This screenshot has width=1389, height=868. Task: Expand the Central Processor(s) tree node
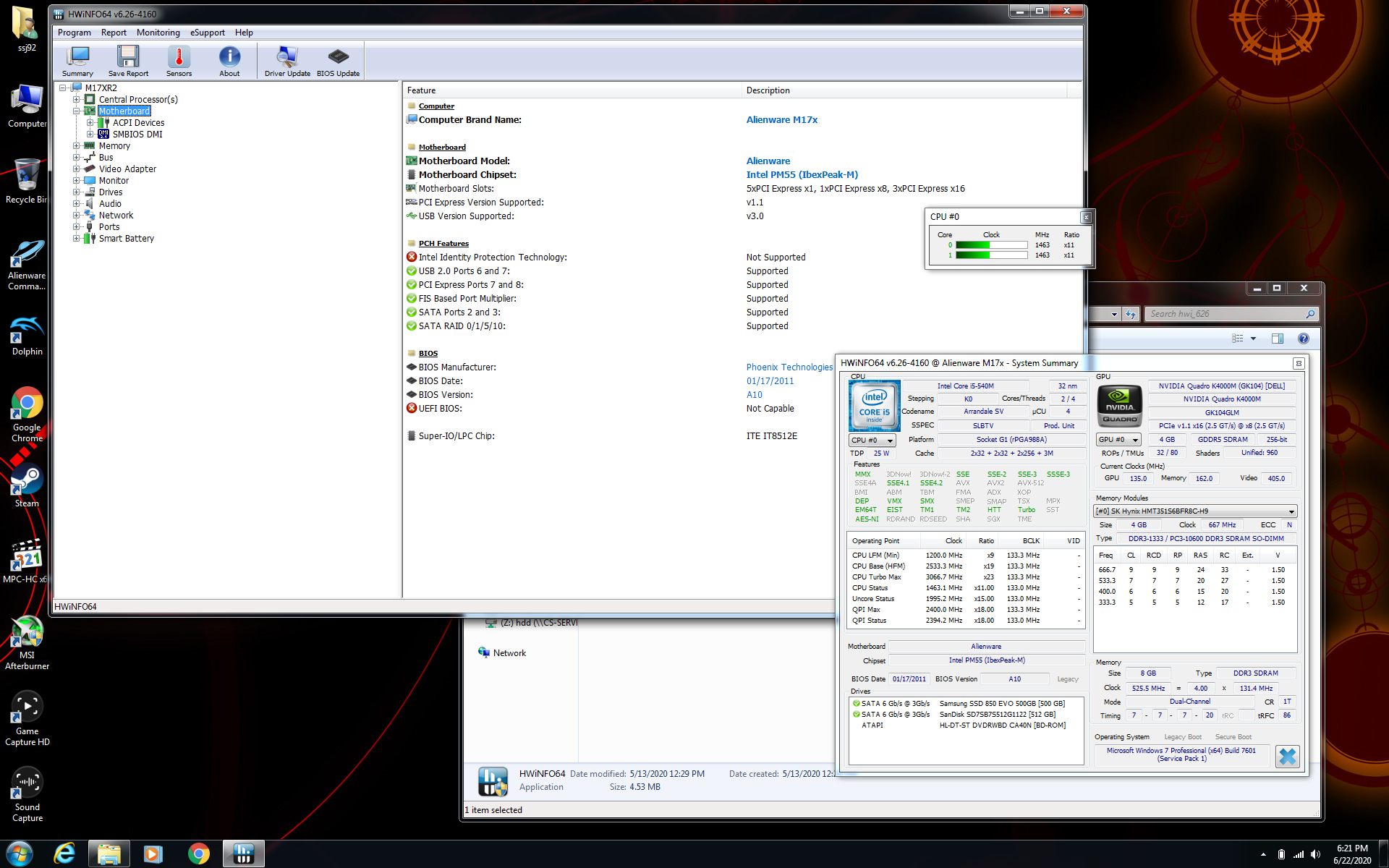tap(77, 100)
